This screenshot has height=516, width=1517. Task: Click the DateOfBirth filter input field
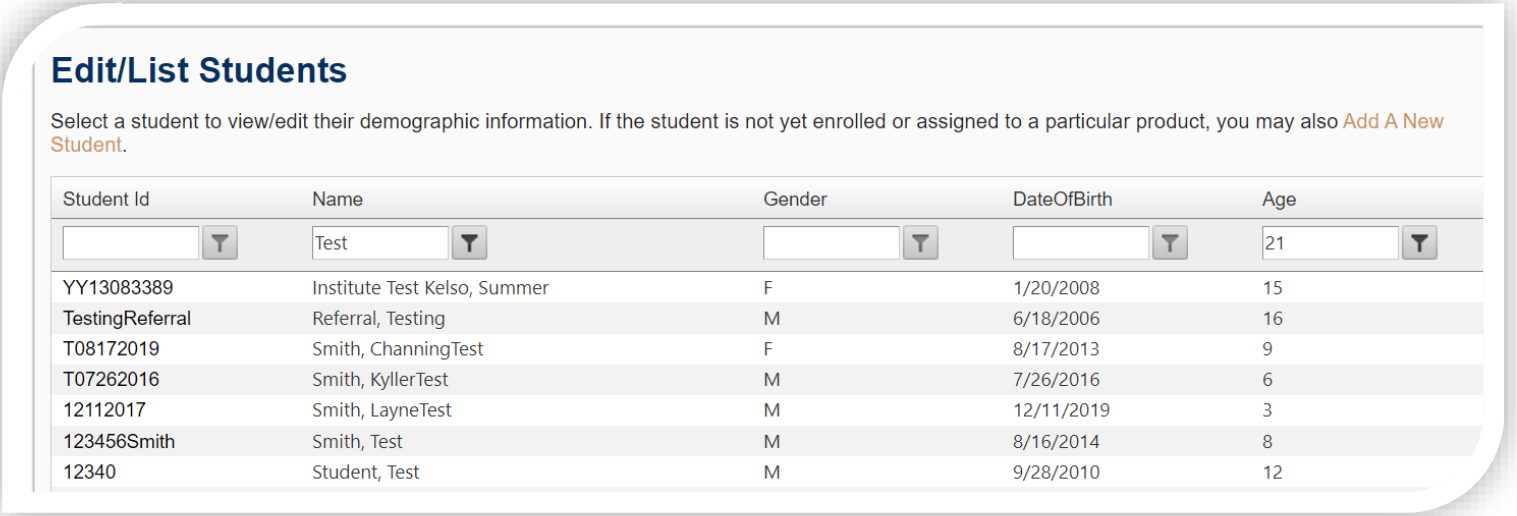tap(1080, 243)
